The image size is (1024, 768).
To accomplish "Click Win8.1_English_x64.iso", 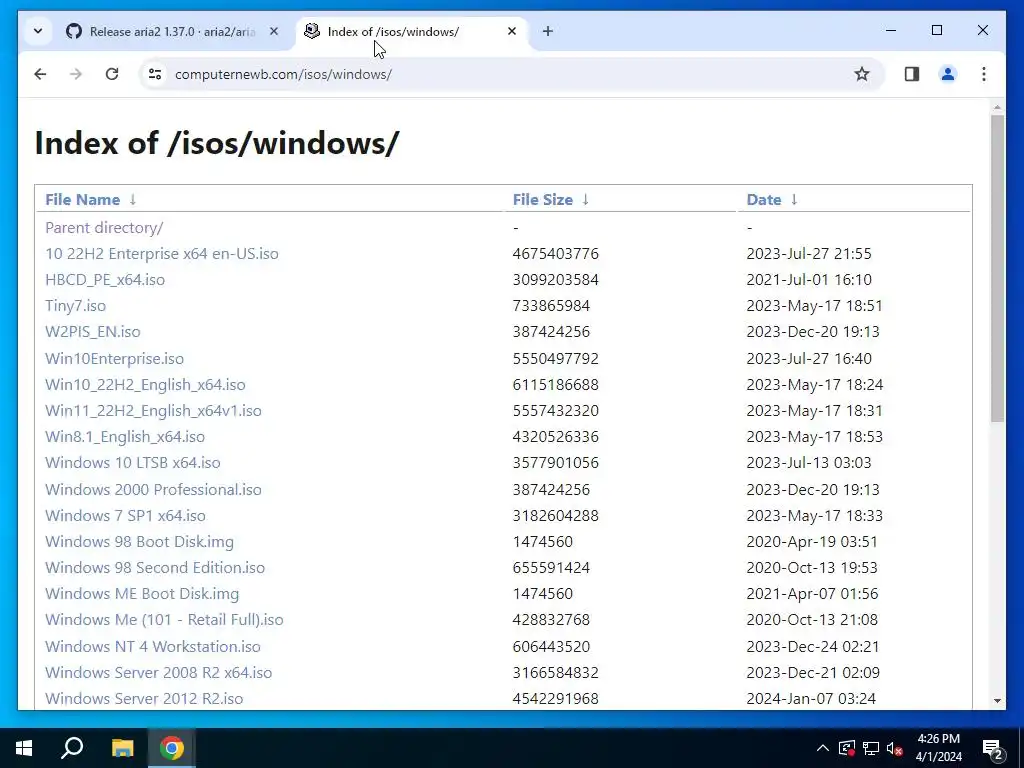I will point(125,437).
